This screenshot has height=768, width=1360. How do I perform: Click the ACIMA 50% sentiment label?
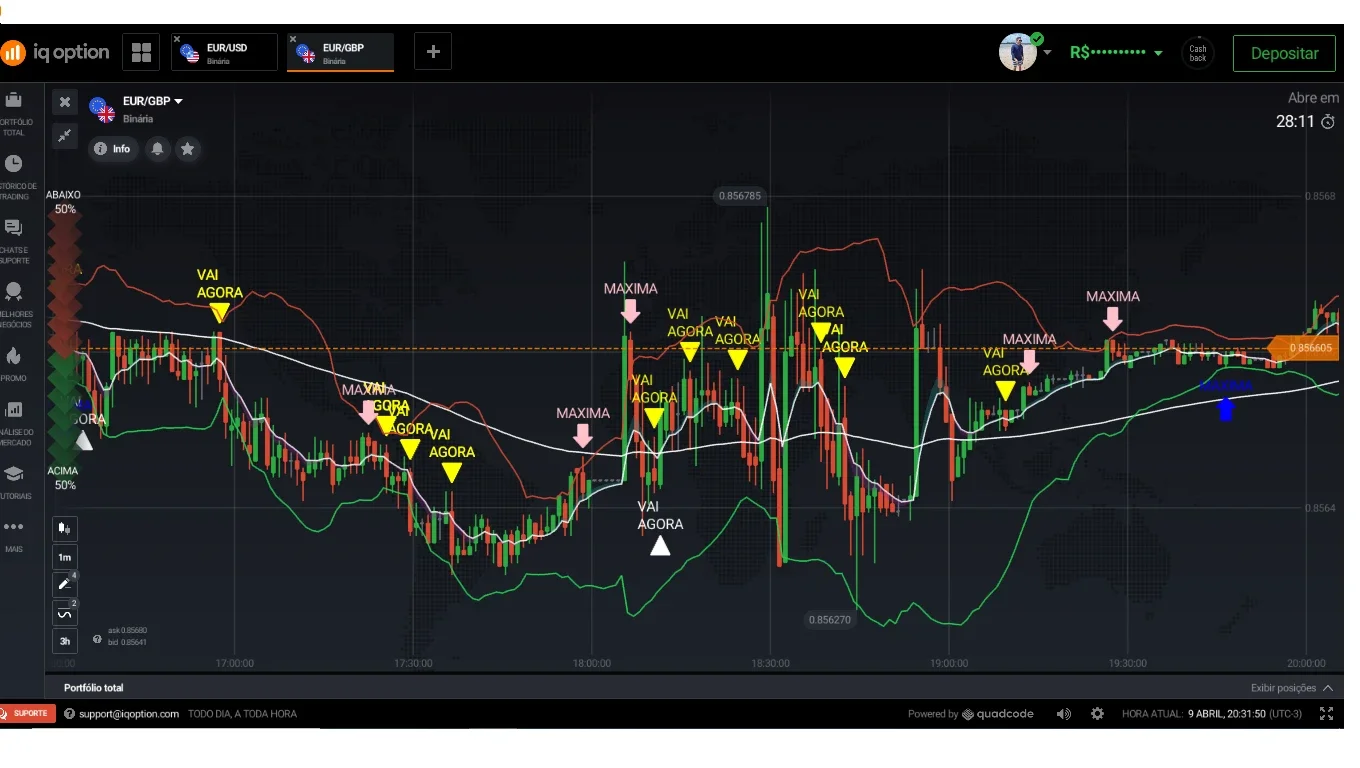(65, 478)
